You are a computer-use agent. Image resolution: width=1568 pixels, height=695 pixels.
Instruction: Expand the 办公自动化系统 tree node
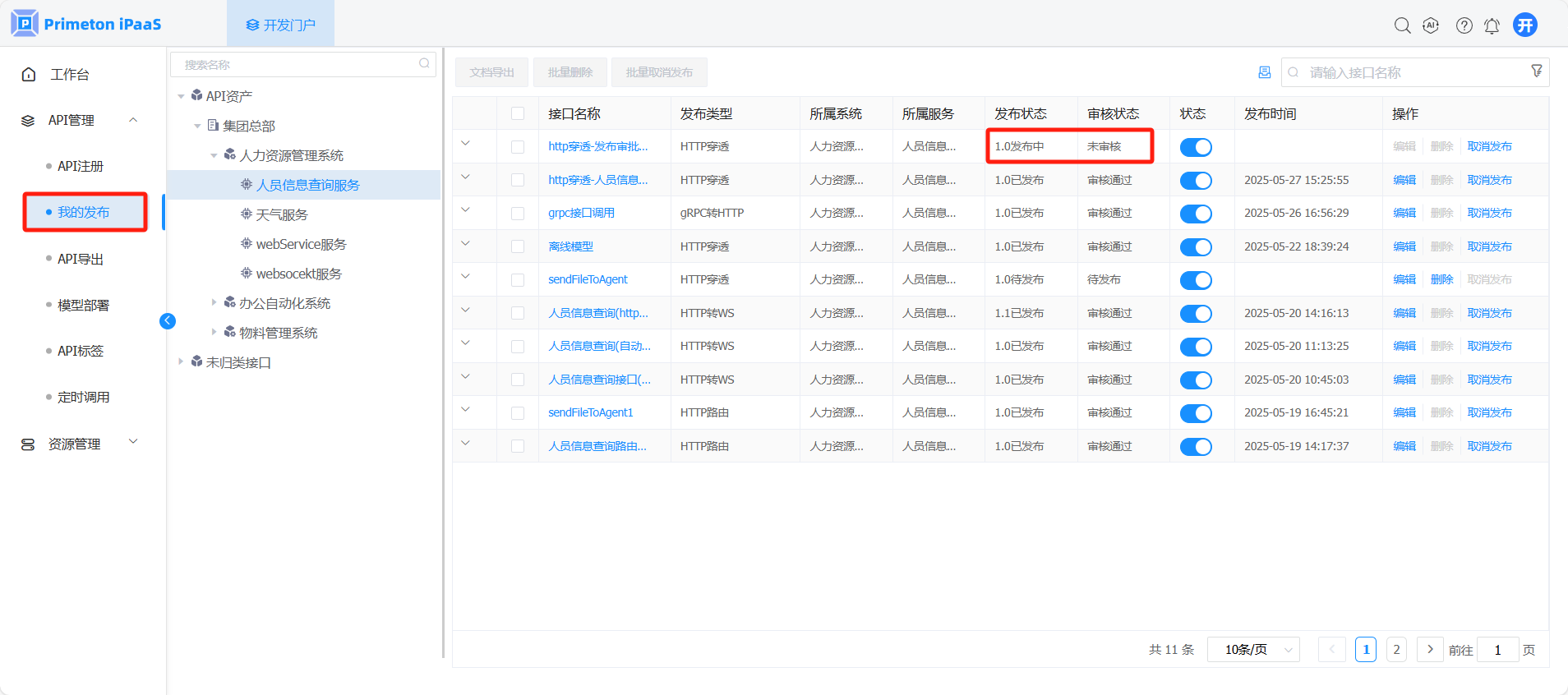[214, 302]
